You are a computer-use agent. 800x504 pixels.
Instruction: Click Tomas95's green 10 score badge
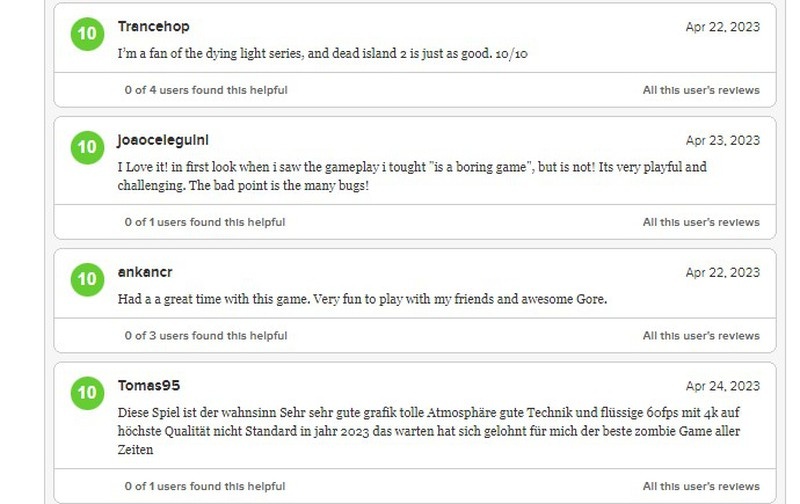pyautogui.click(x=87, y=393)
